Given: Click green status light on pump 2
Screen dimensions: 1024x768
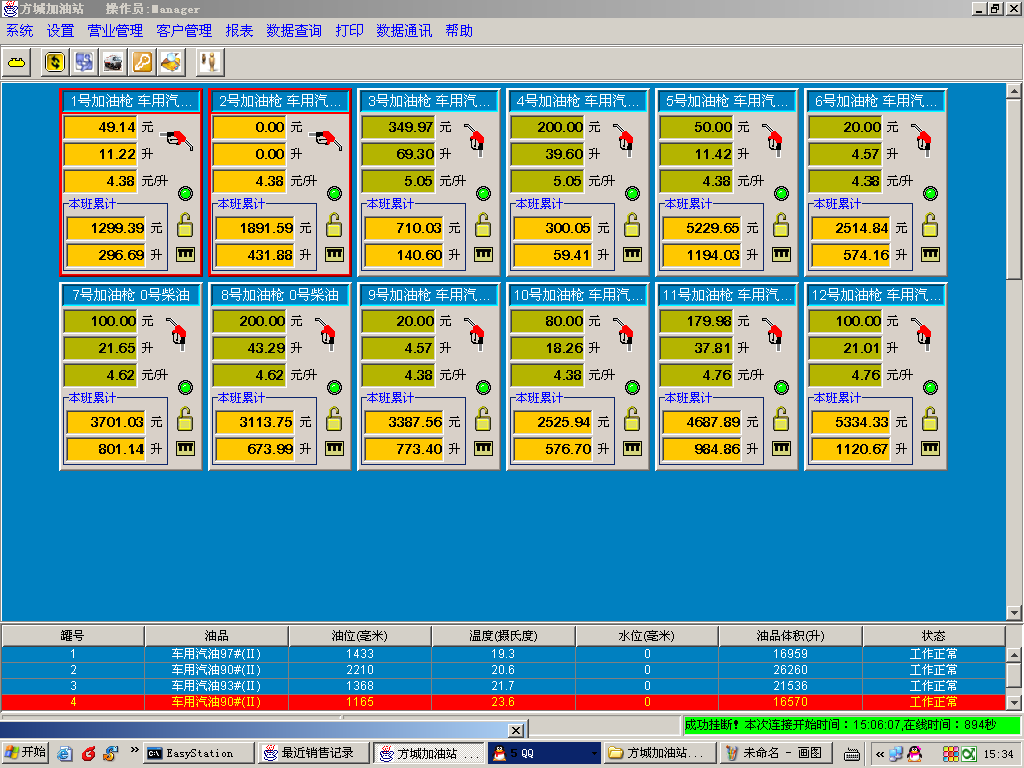Looking at the screenshot, I should tap(334, 193).
